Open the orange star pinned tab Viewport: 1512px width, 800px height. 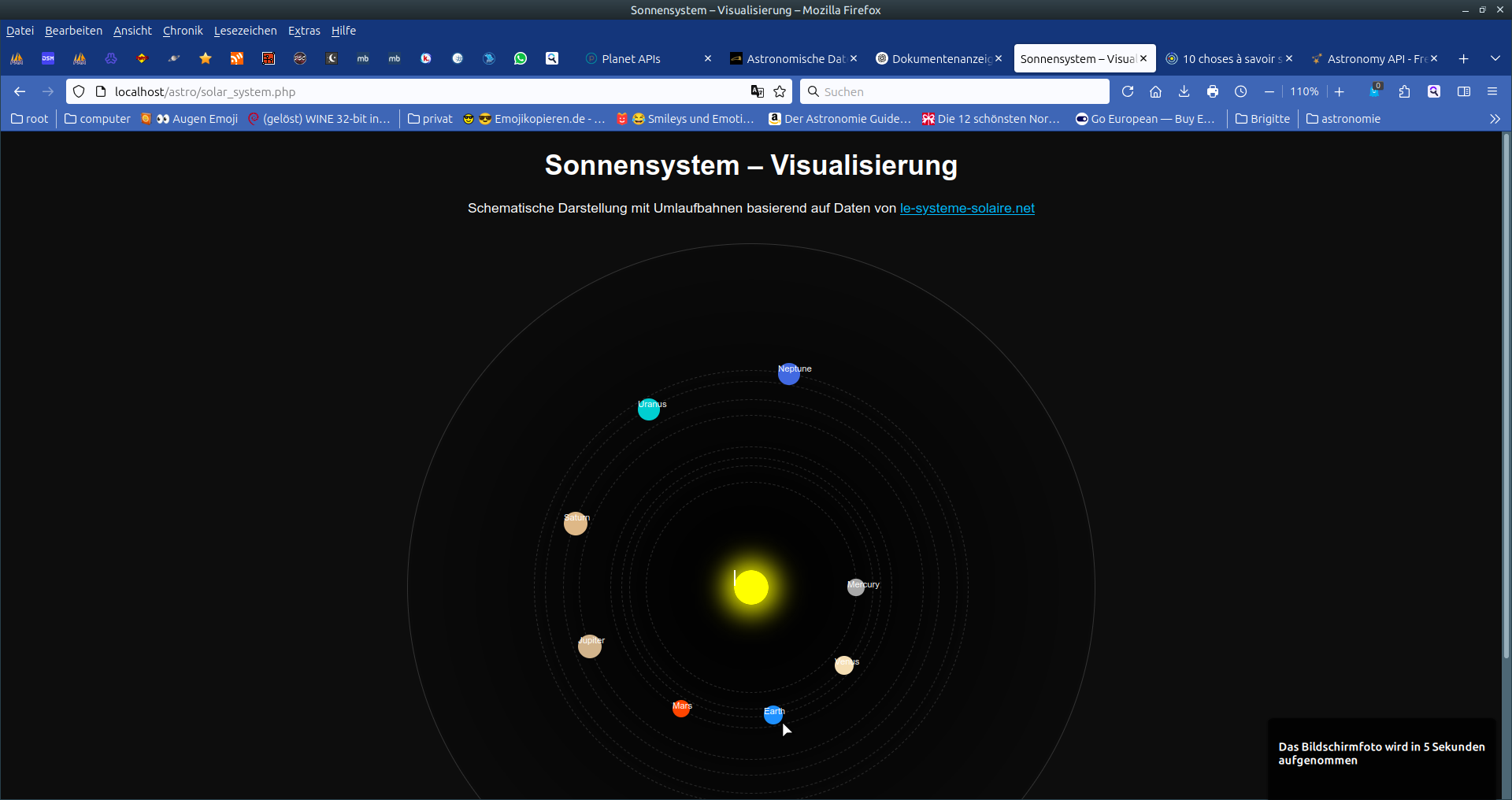(206, 58)
